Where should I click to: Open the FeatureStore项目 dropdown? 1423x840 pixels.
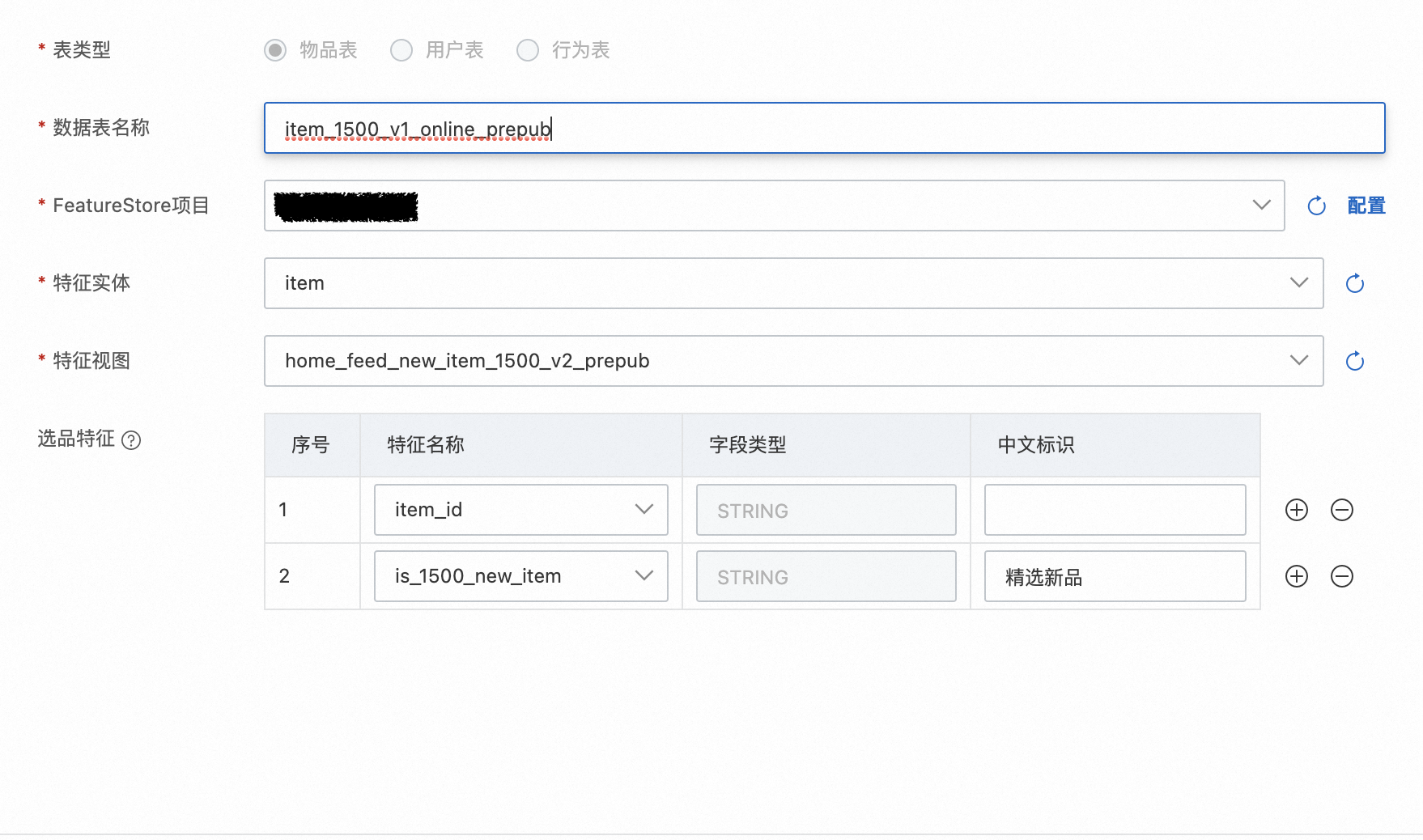coord(775,206)
